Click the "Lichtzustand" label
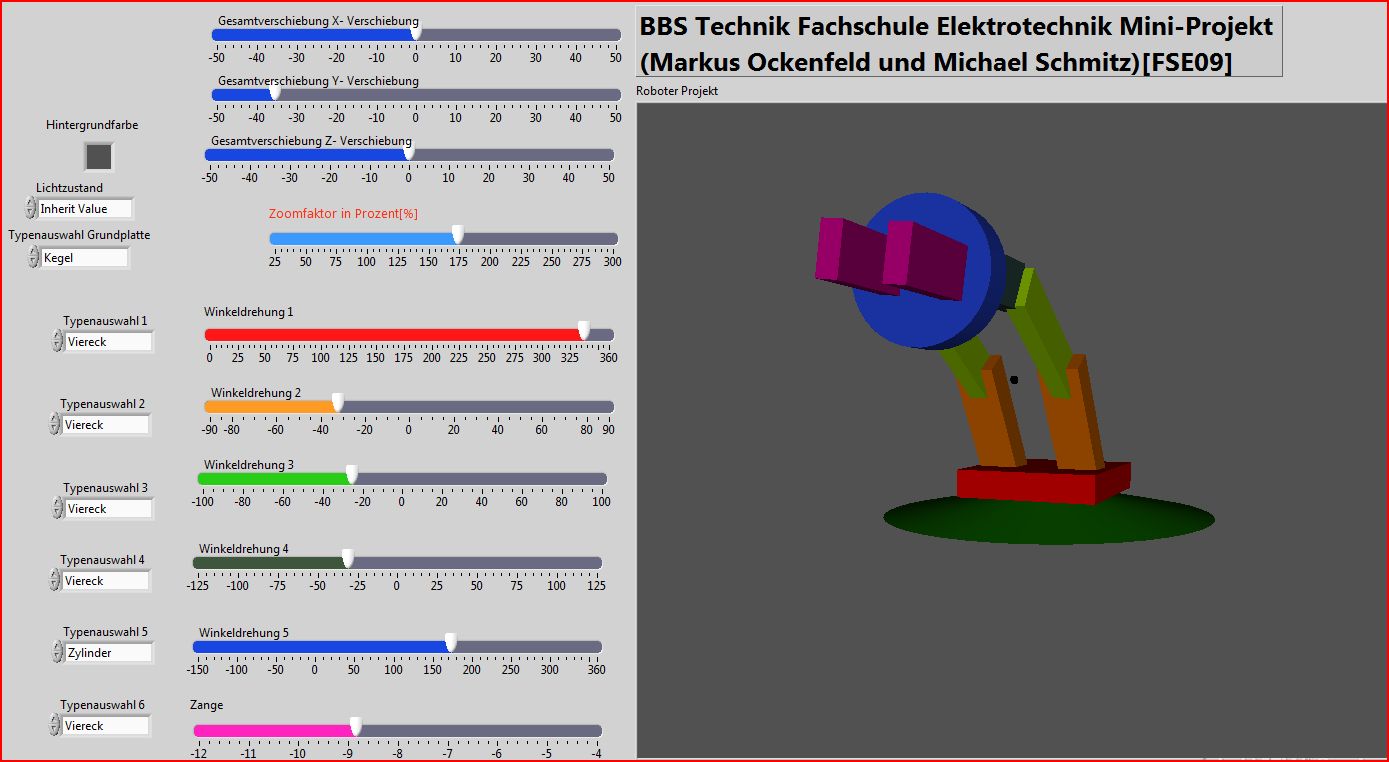1389x762 pixels. (x=69, y=188)
